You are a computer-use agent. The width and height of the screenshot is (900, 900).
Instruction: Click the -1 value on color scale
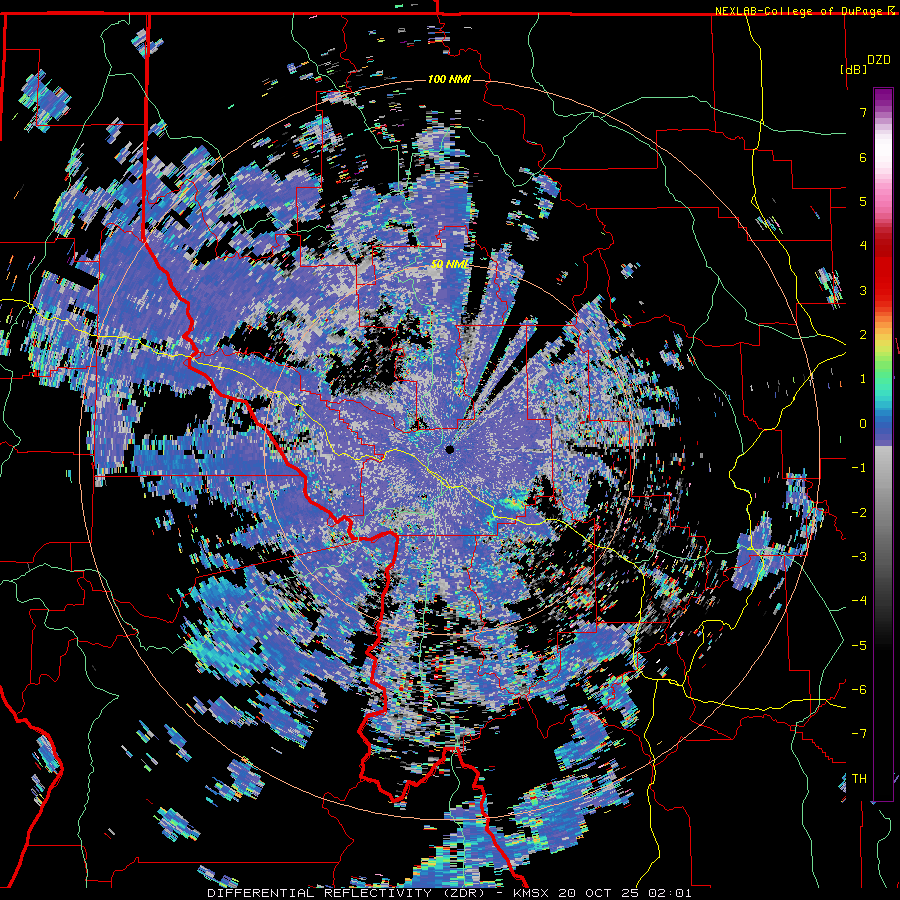click(x=859, y=468)
